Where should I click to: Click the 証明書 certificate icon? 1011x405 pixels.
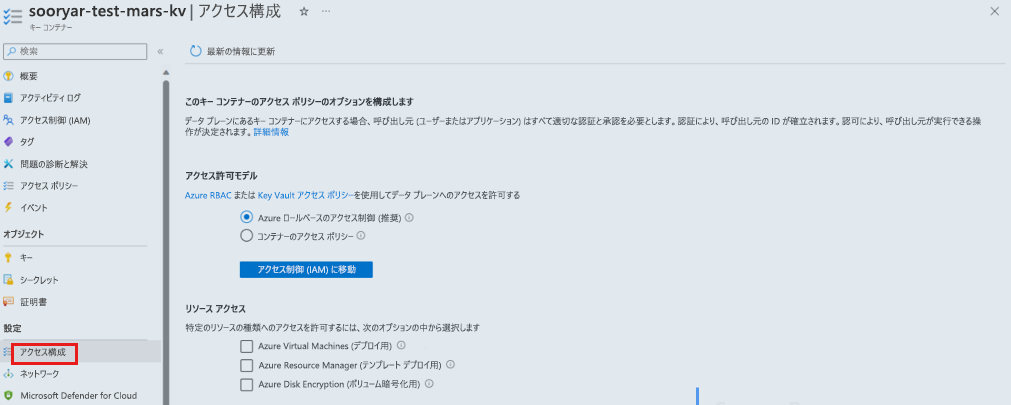pyautogui.click(x=8, y=302)
